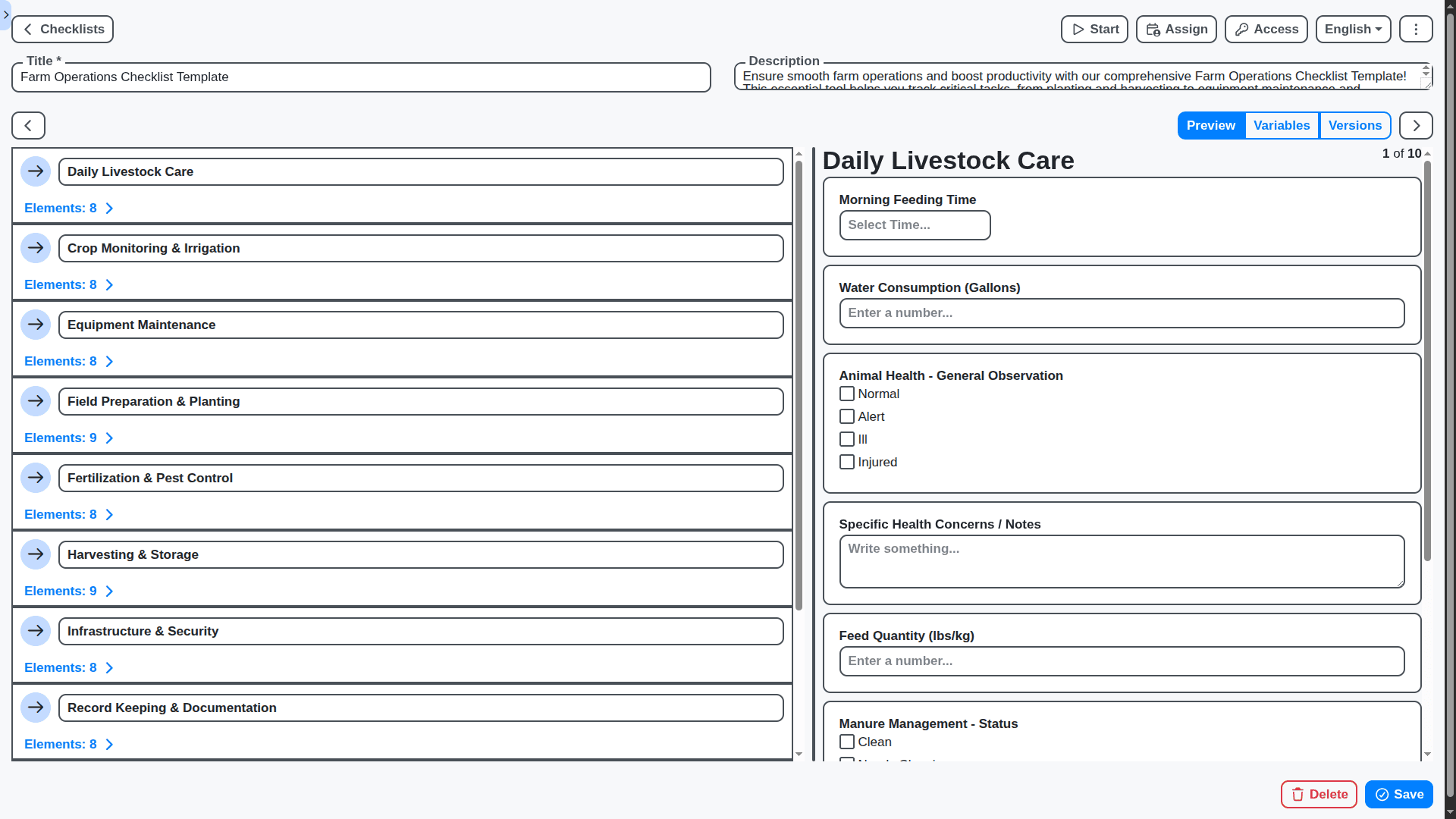Expand Elements under Crop Monitoring & Irrigation
Viewport: 1456px width, 819px height.
(68, 284)
